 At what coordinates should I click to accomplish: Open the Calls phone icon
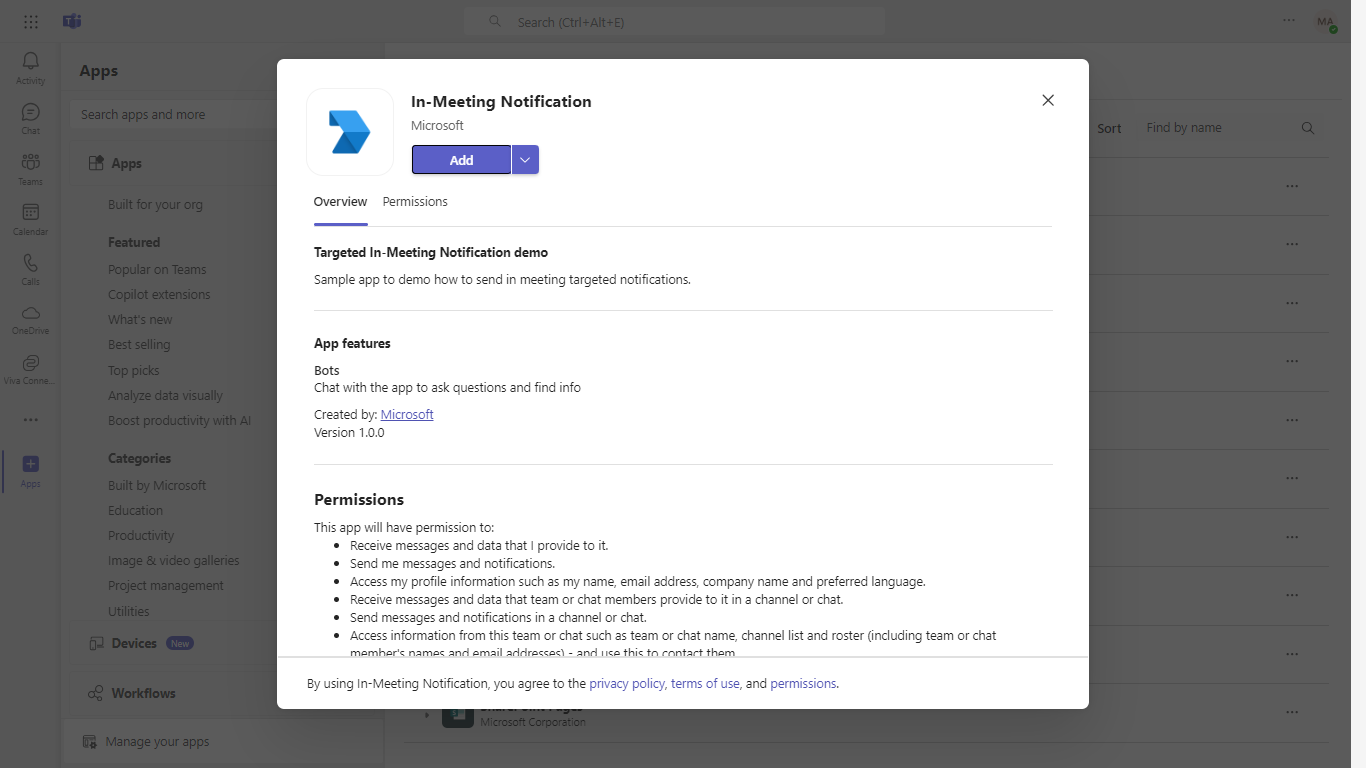[30, 262]
